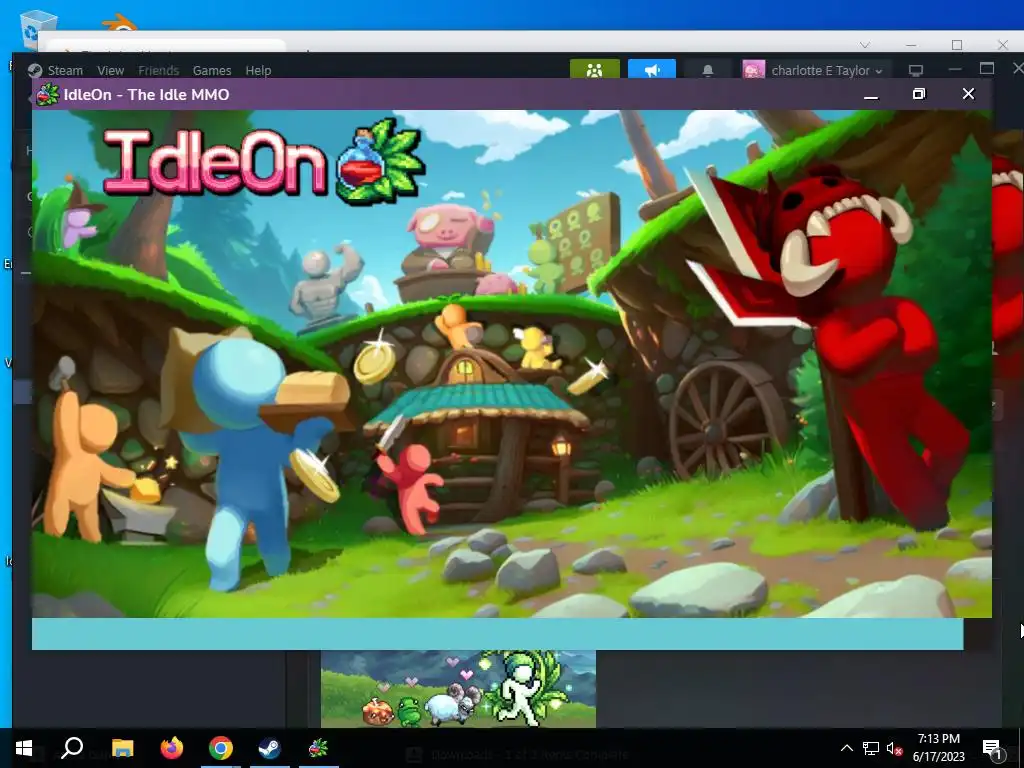This screenshot has height=768, width=1024.
Task: Switch to Steam Big Picture mode icon
Action: 916,71
